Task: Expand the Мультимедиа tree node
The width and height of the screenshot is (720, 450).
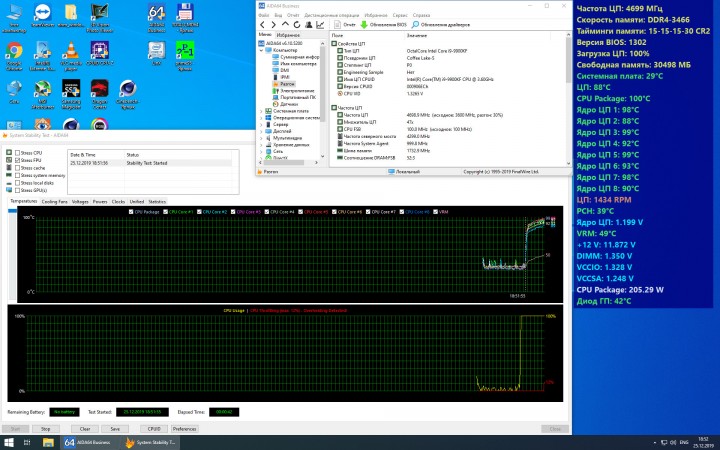Action: point(261,138)
